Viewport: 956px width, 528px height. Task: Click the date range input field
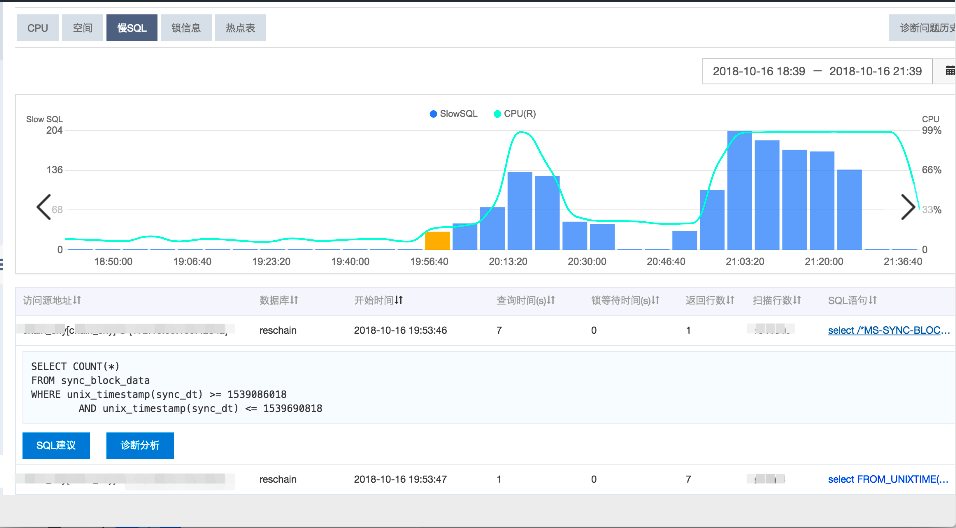pyautogui.click(x=817, y=71)
